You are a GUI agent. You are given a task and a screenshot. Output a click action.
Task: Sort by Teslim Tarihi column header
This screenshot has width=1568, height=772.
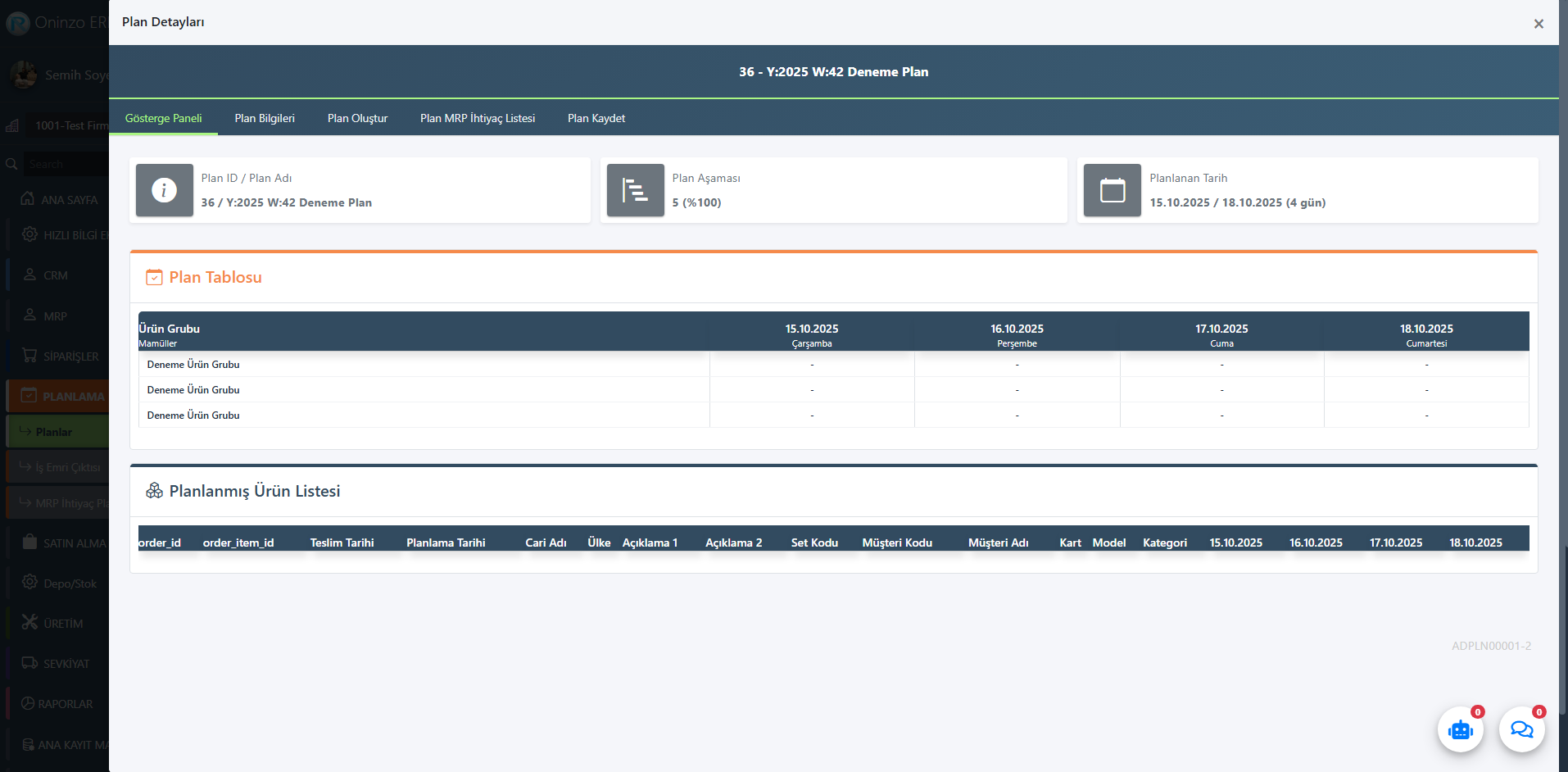[x=342, y=543]
